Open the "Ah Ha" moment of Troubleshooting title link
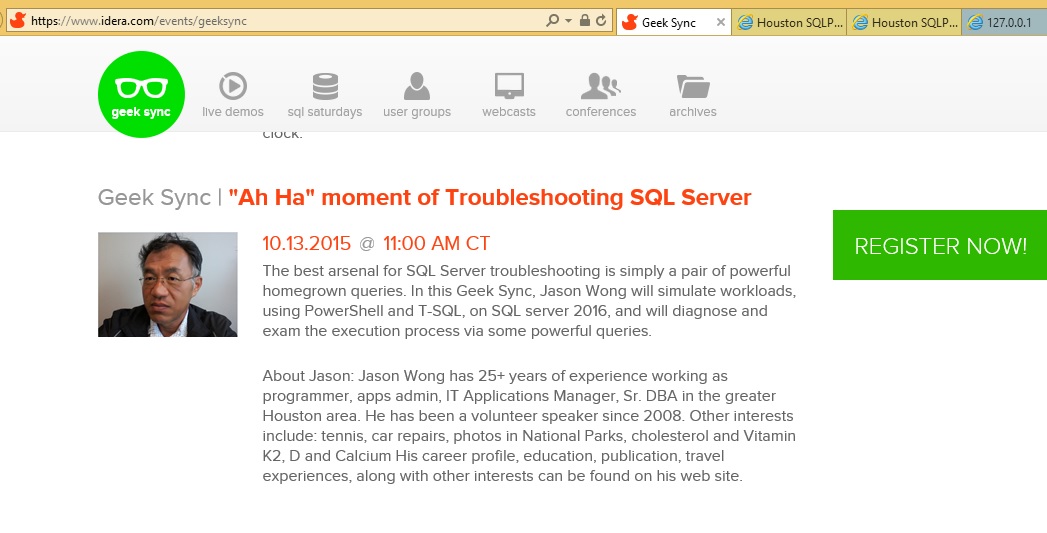 tap(489, 197)
